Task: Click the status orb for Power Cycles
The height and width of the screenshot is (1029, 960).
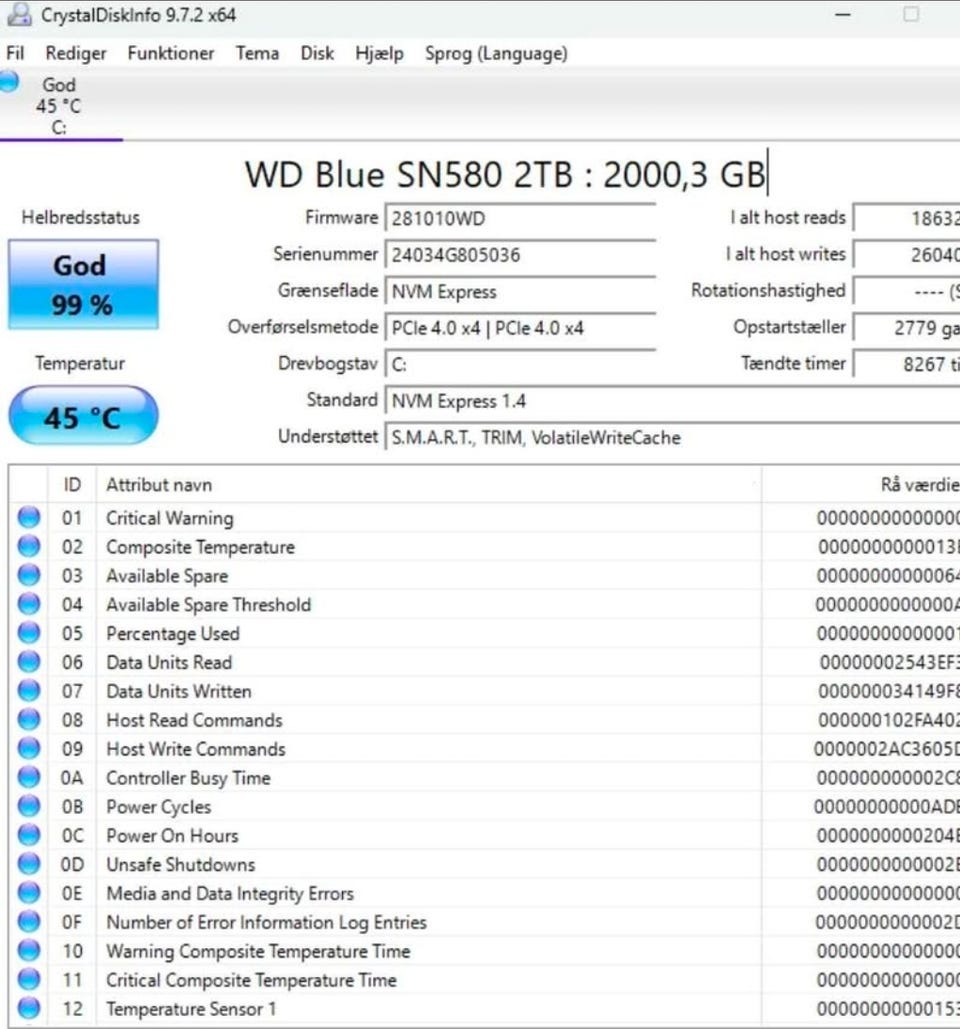Action: coord(29,807)
